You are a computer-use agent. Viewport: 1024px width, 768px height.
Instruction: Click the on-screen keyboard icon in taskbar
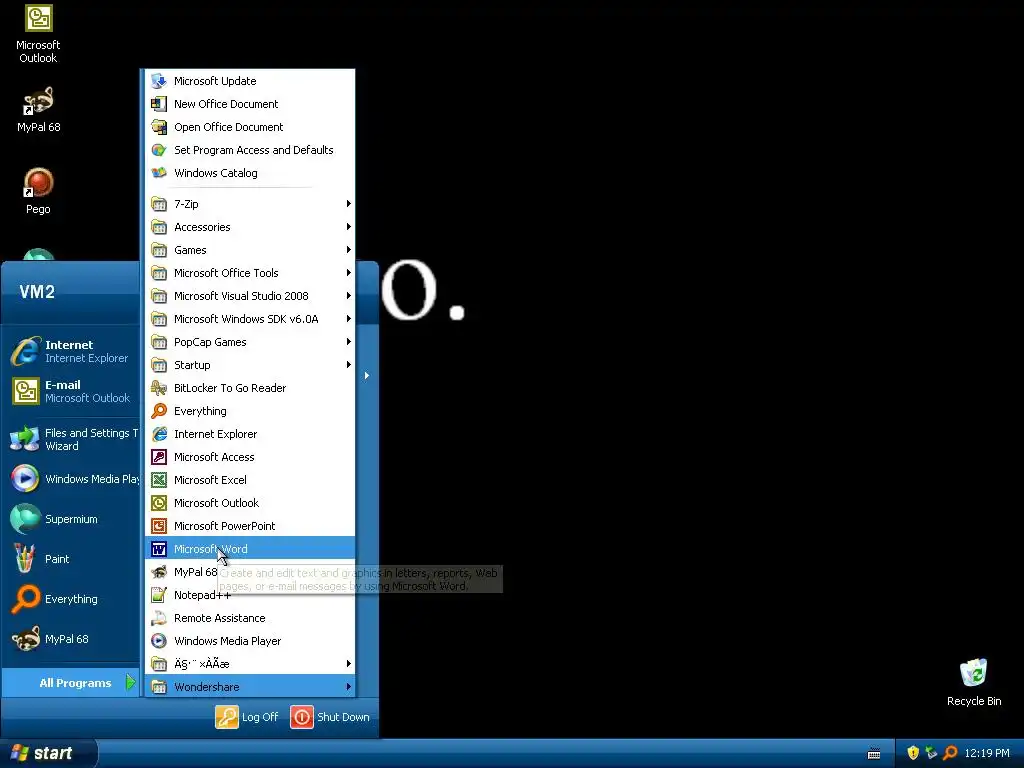[x=874, y=754]
